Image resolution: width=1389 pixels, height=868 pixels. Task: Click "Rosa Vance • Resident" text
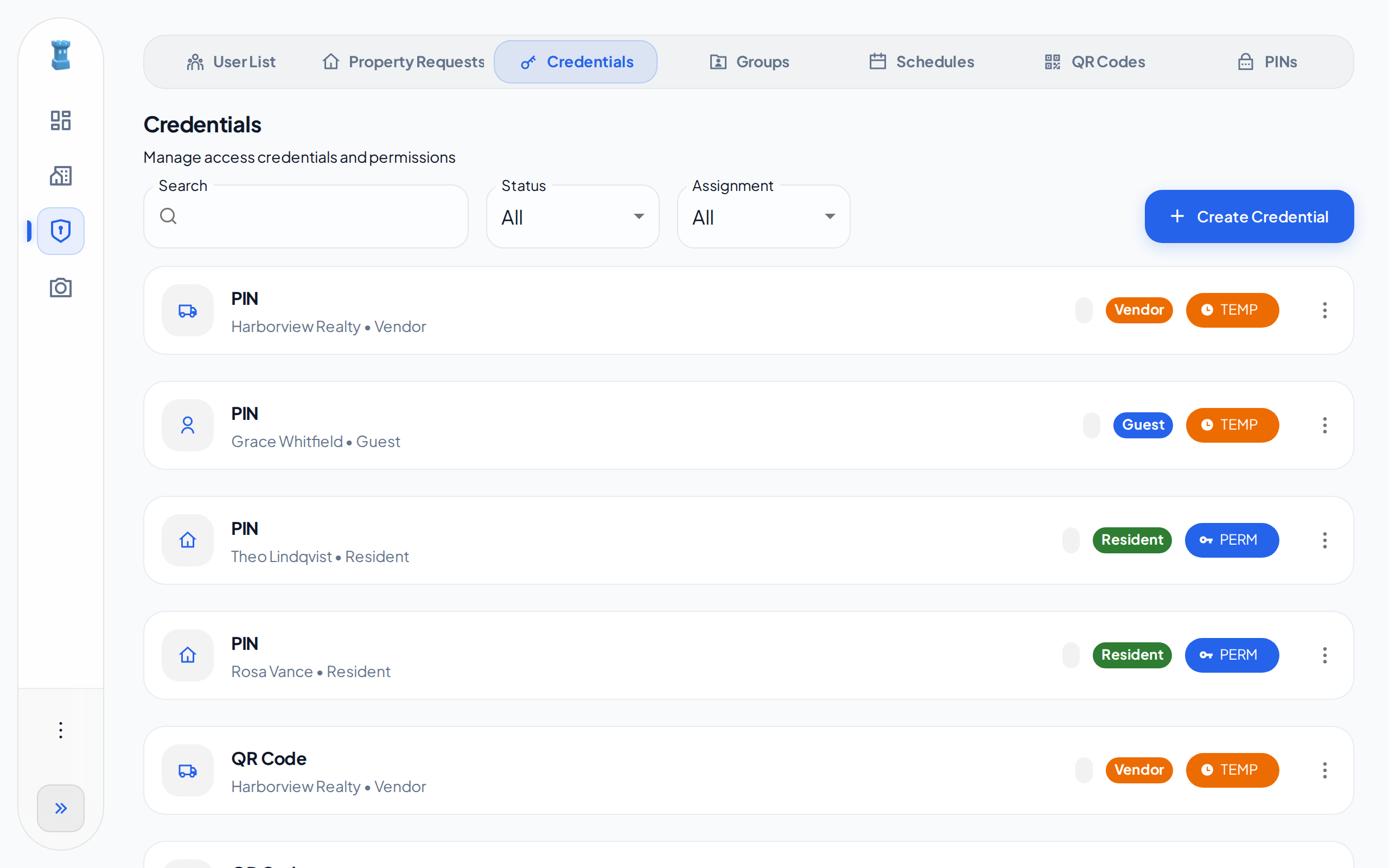pos(310,672)
